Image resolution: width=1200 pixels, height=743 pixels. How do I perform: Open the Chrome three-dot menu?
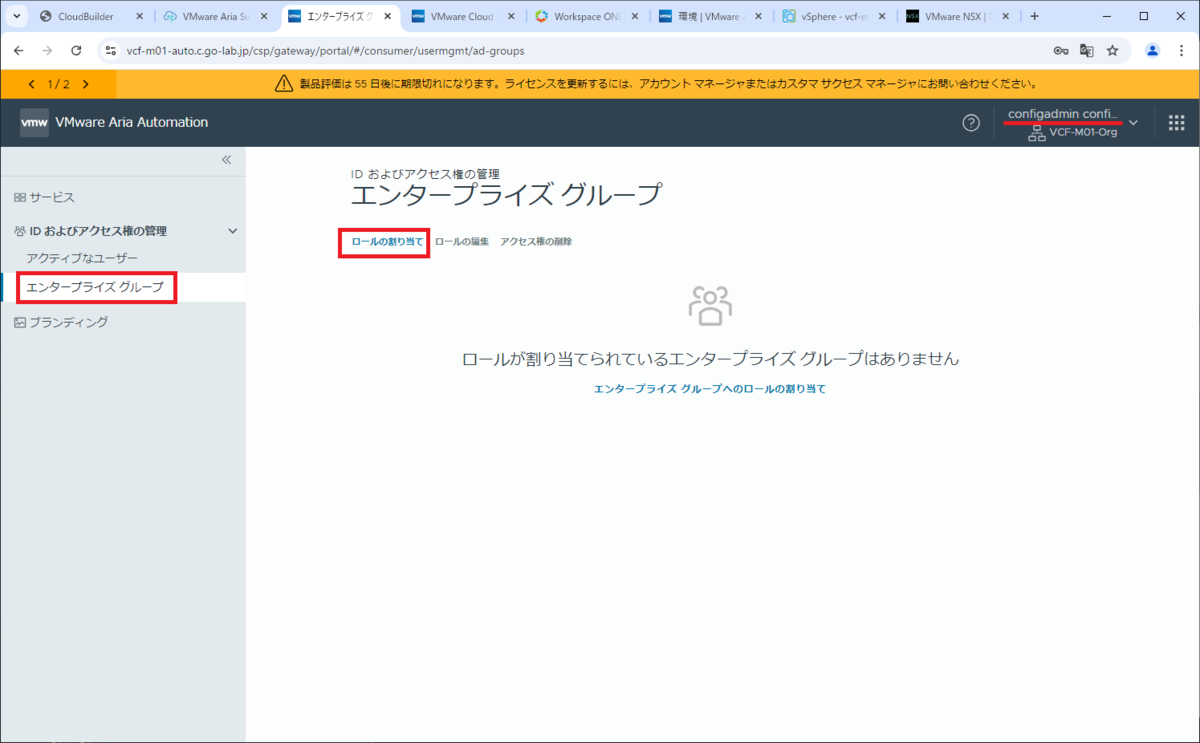(1181, 50)
